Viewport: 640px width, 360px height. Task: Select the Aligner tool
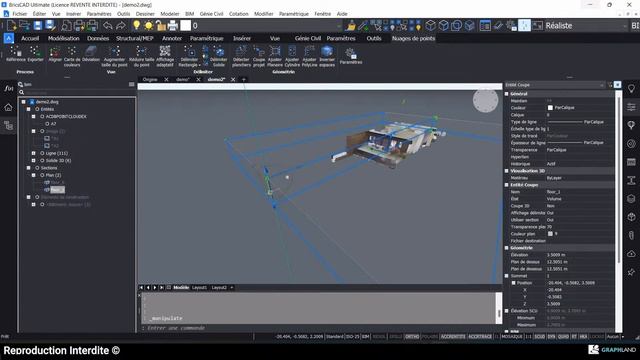[55, 54]
